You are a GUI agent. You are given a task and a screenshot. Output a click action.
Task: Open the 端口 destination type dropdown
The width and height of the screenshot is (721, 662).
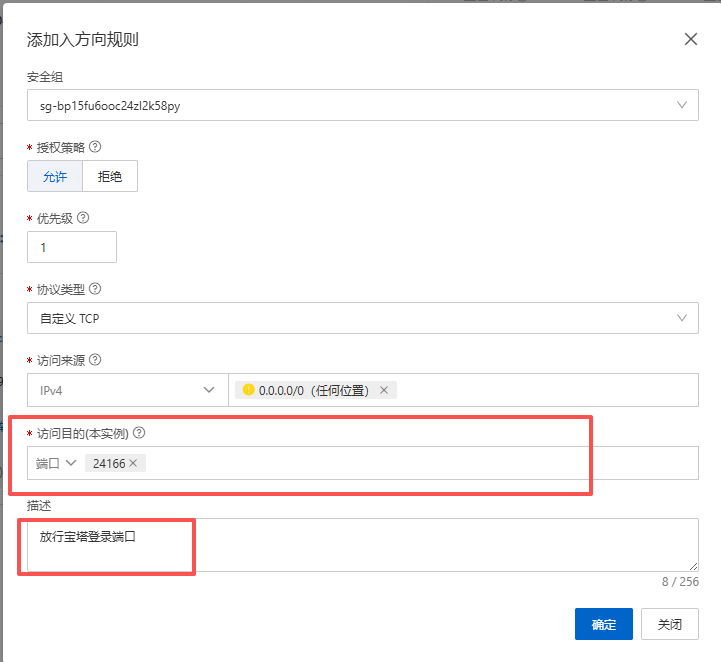56,463
